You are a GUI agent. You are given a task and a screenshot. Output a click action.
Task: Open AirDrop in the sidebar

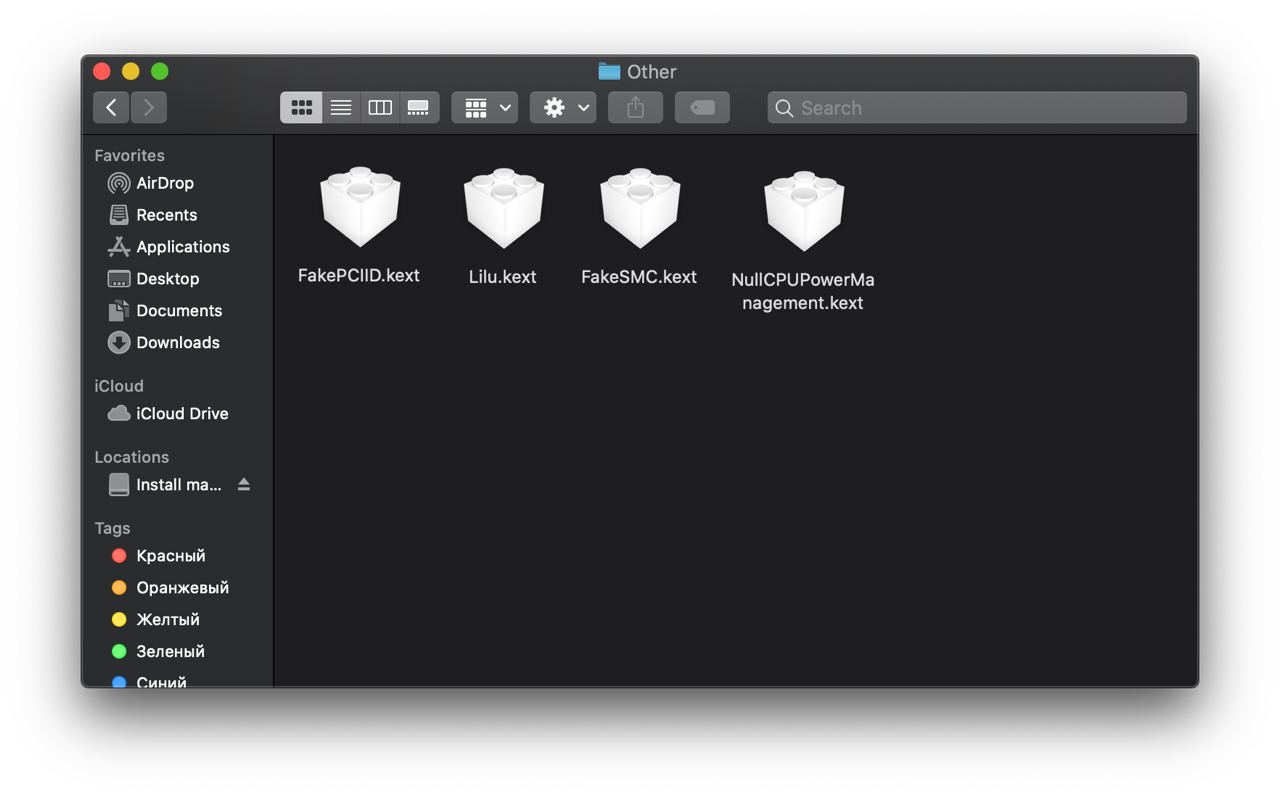(x=164, y=183)
